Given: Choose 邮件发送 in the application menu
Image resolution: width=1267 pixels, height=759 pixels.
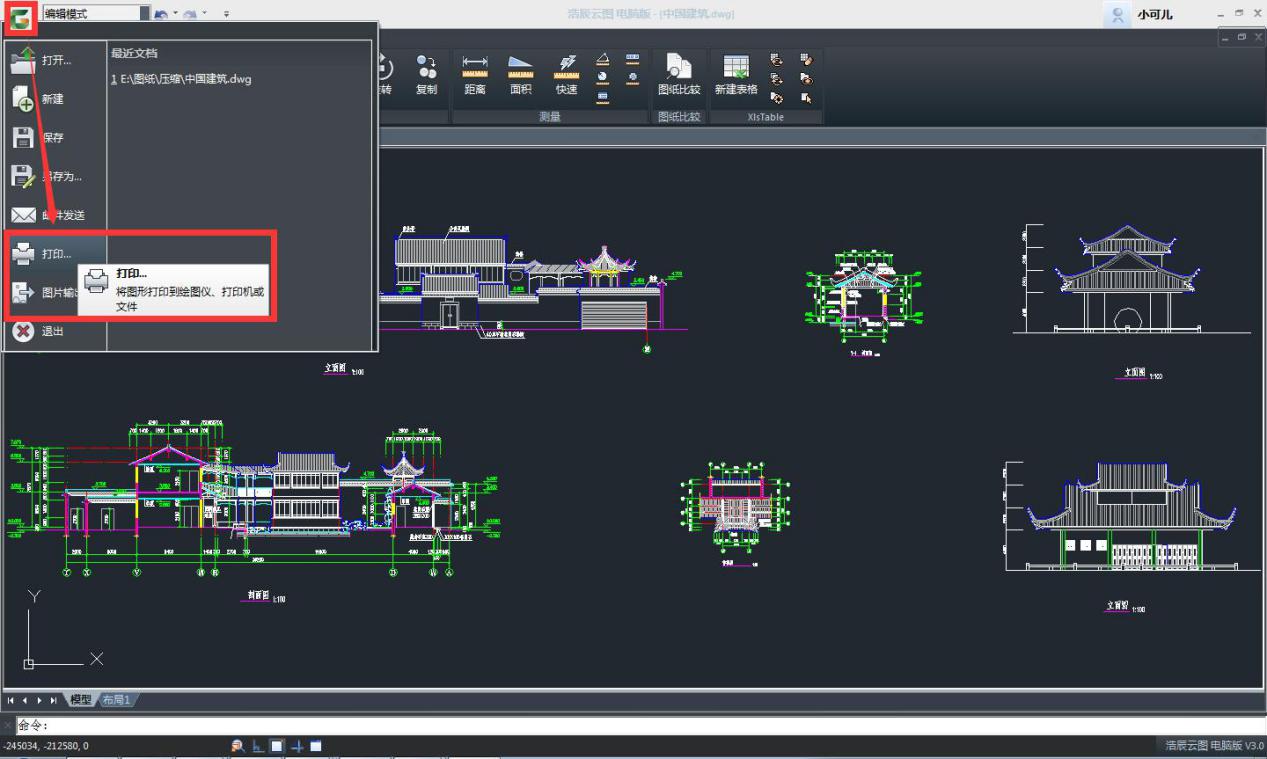Looking at the screenshot, I should point(54,215).
